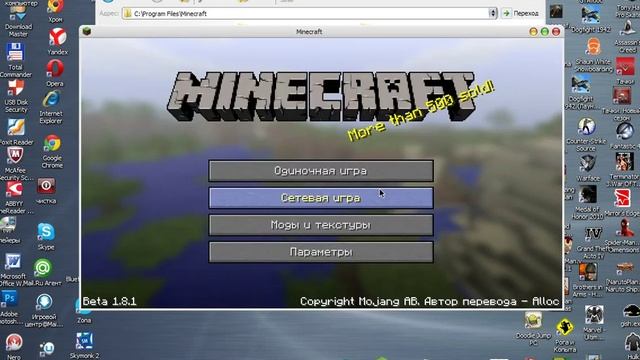
Task: Open Моды и текстуры menu
Action: 321,225
